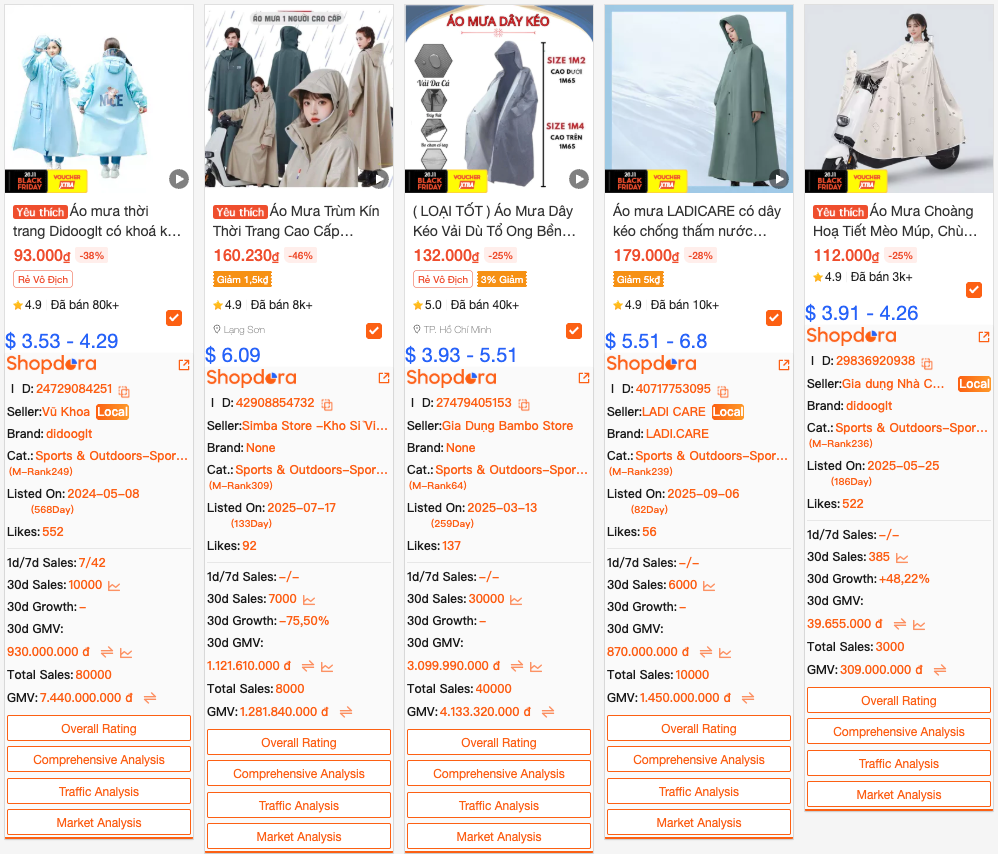This screenshot has height=854, width=998.
Task: Open the LADI.CARE brand link
Action: (x=677, y=434)
